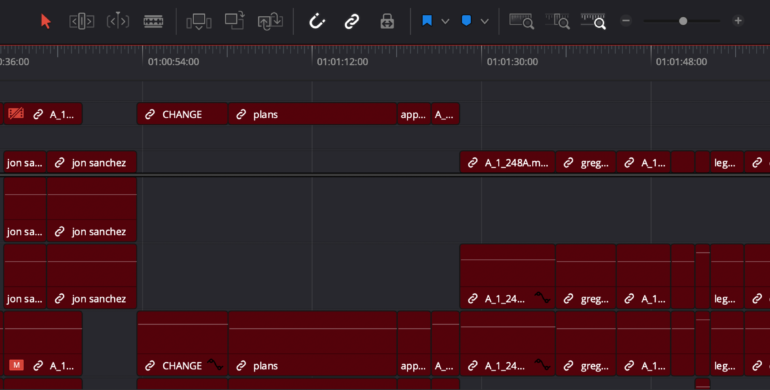
Task: Click ruler at timecode 01:01:12:00
Action: click(x=342, y=62)
